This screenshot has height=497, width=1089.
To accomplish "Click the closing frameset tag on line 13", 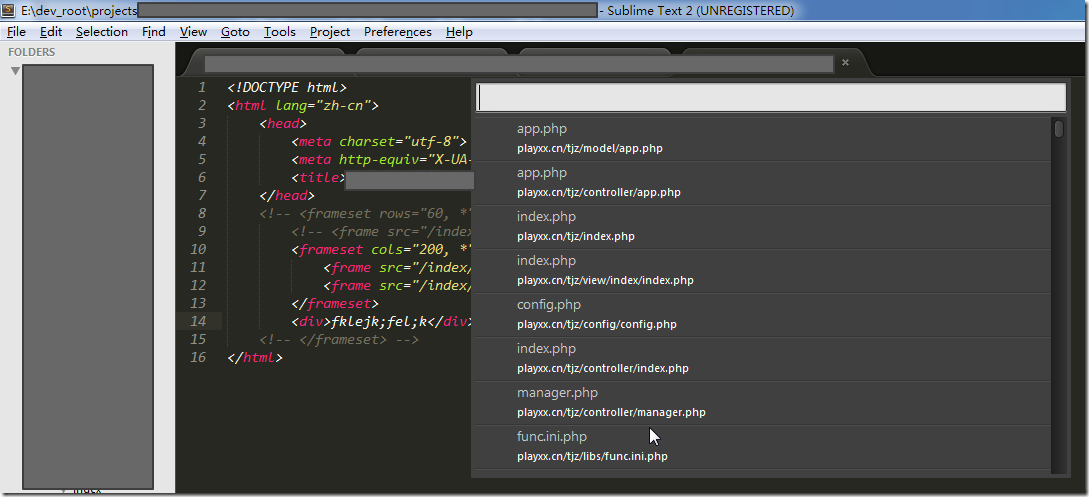I will [335, 303].
